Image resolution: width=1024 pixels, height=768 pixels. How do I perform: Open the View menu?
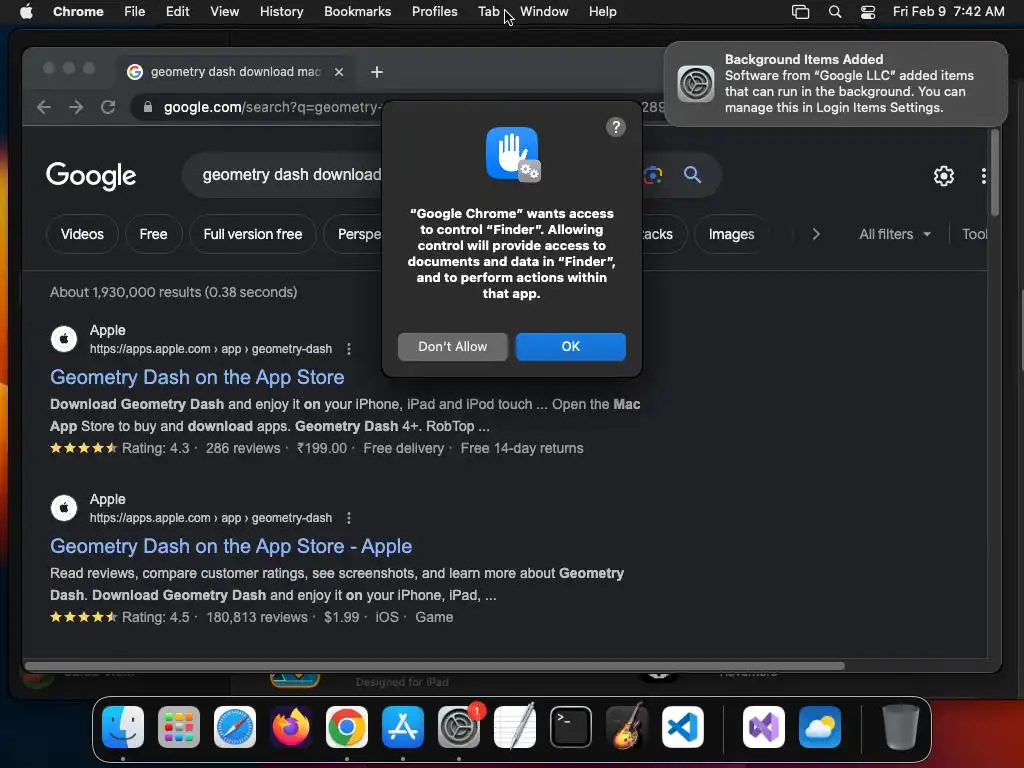pos(225,12)
